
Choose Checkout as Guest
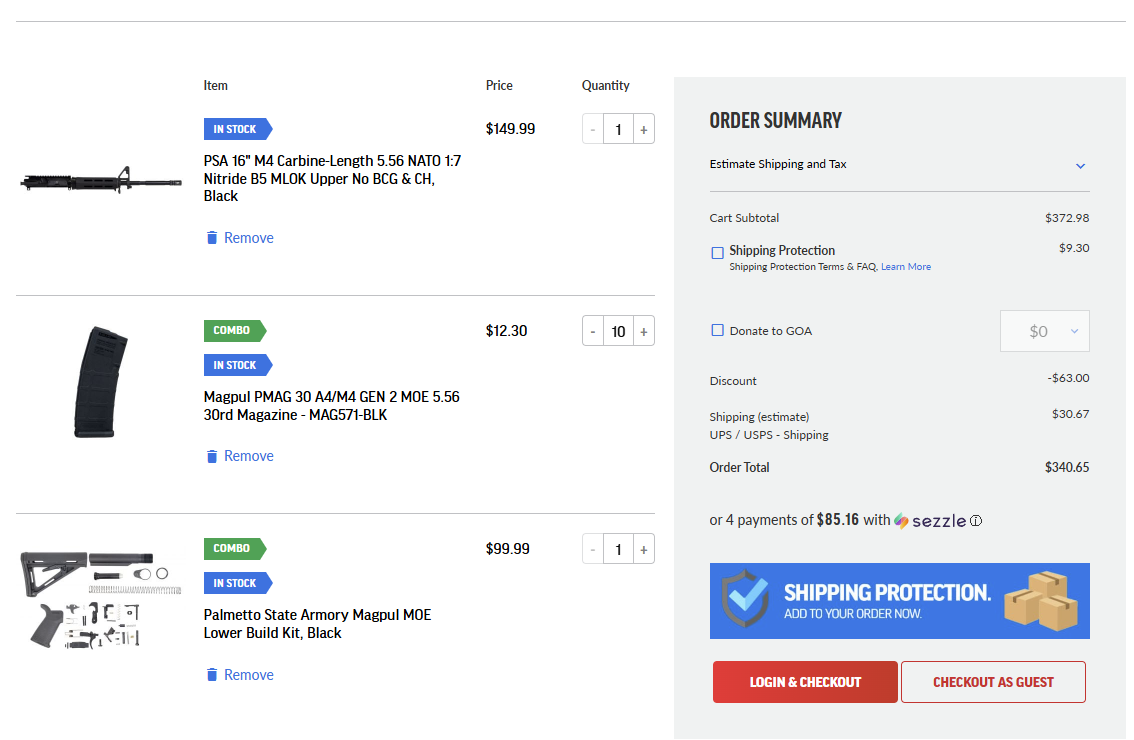tap(993, 682)
